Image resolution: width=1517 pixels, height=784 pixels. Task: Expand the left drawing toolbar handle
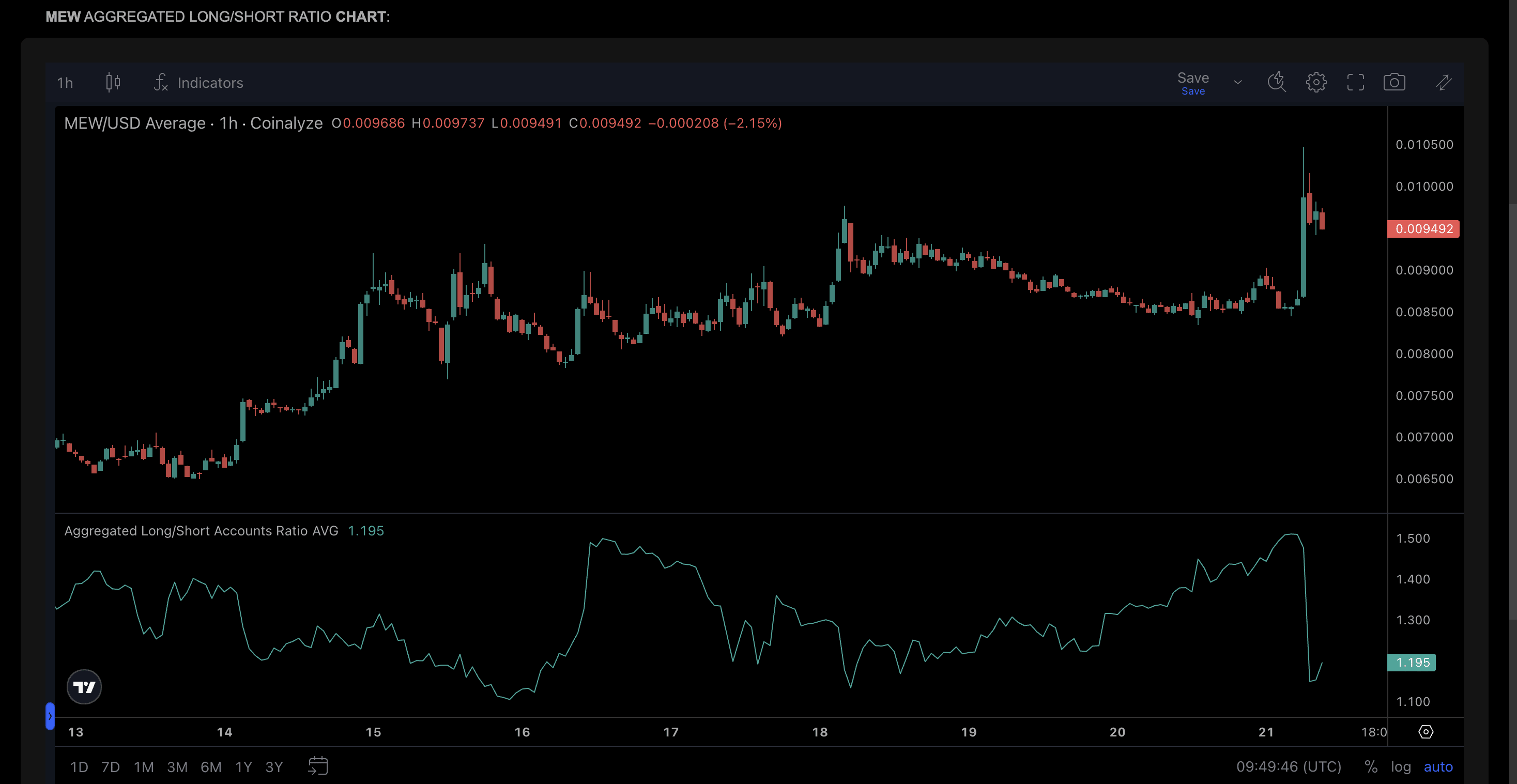pos(50,716)
